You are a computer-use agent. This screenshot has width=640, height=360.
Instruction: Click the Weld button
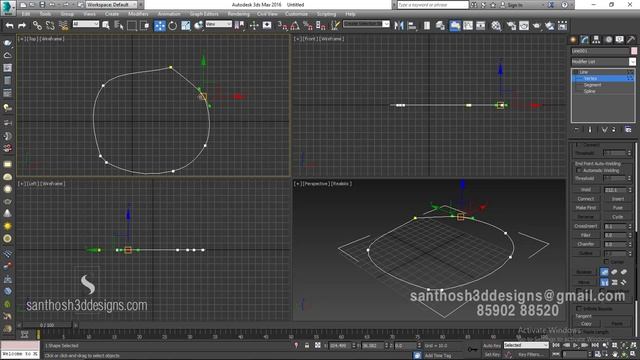click(x=586, y=190)
